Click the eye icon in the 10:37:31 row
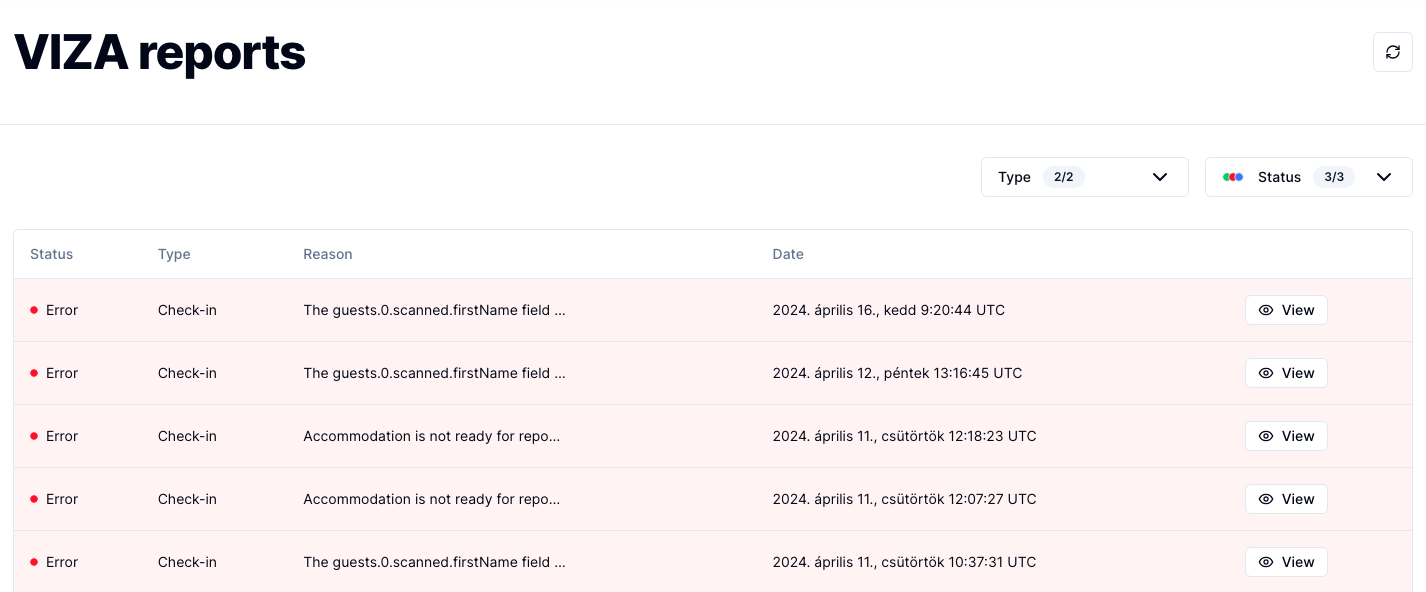This screenshot has width=1426, height=592. (x=1266, y=562)
